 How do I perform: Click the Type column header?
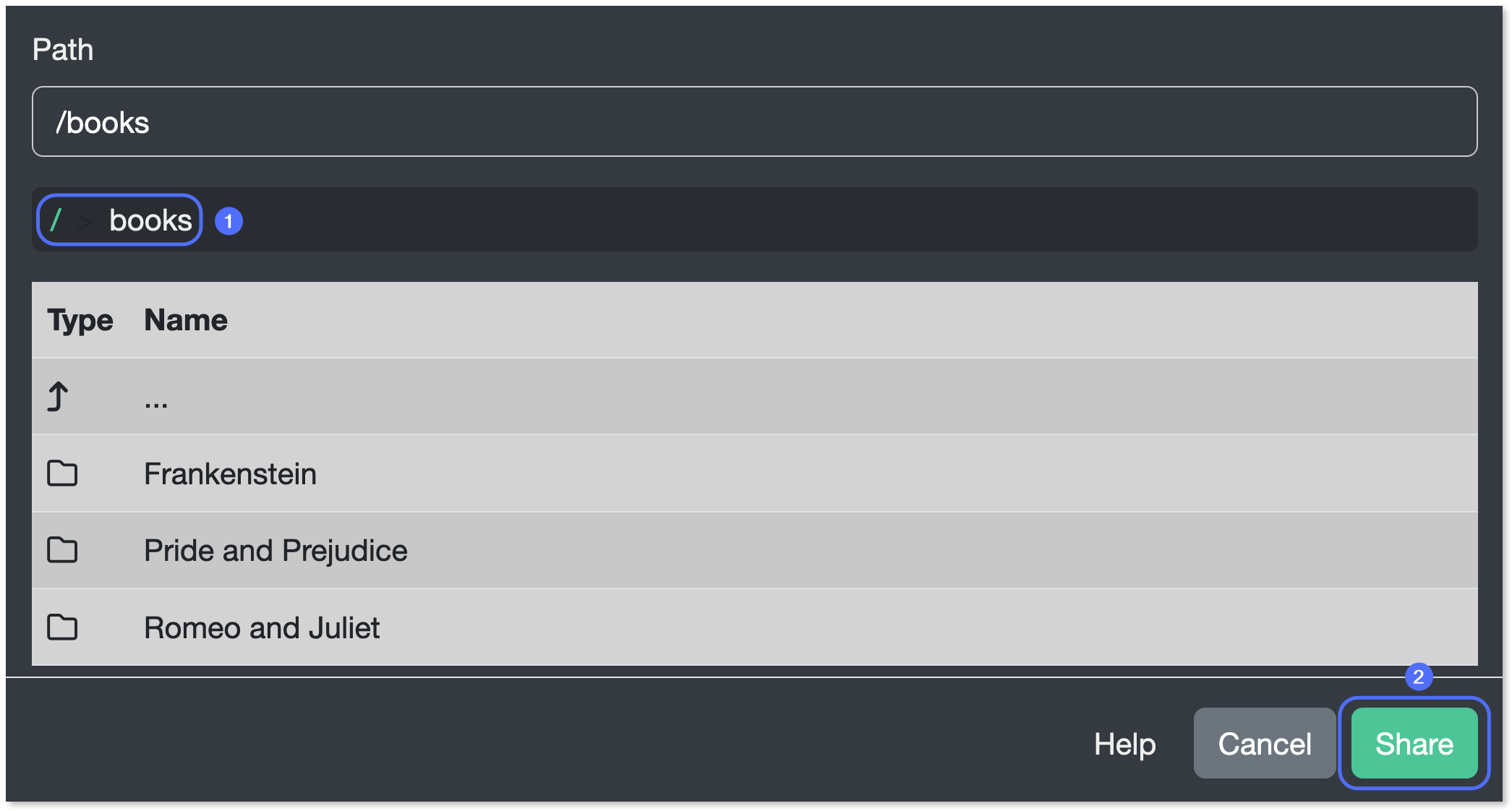80,320
